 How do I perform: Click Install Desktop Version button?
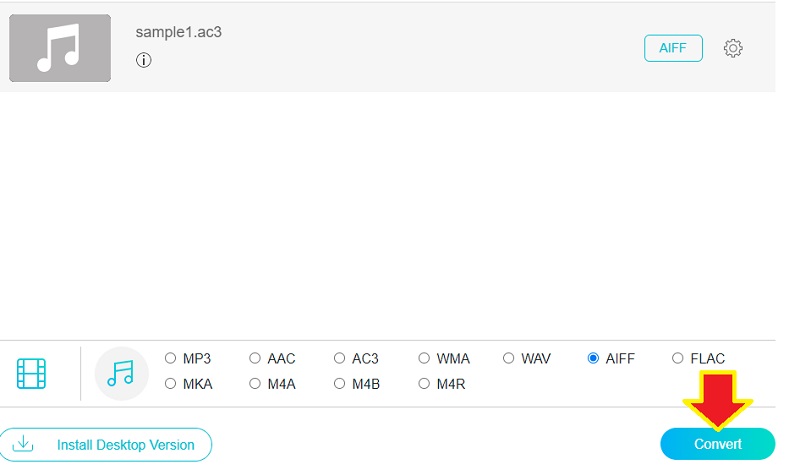[105, 443]
